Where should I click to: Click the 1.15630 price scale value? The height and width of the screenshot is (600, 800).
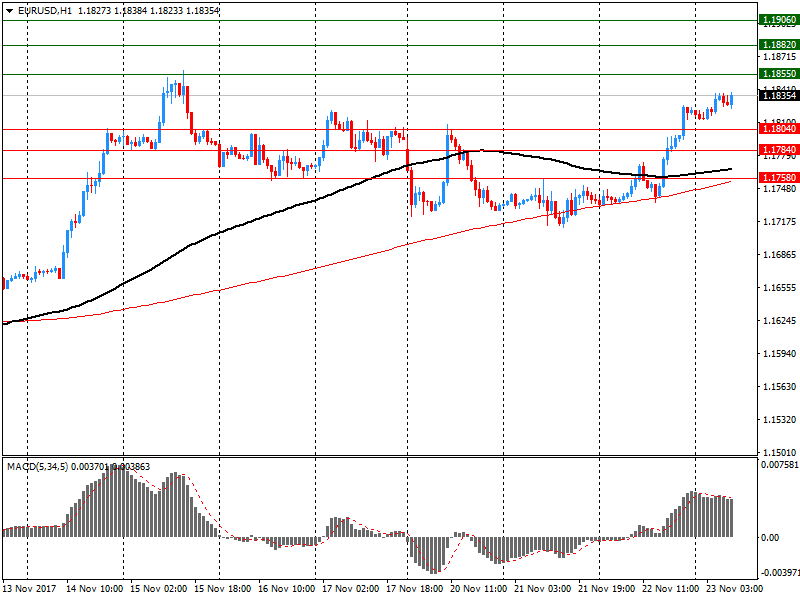click(779, 387)
